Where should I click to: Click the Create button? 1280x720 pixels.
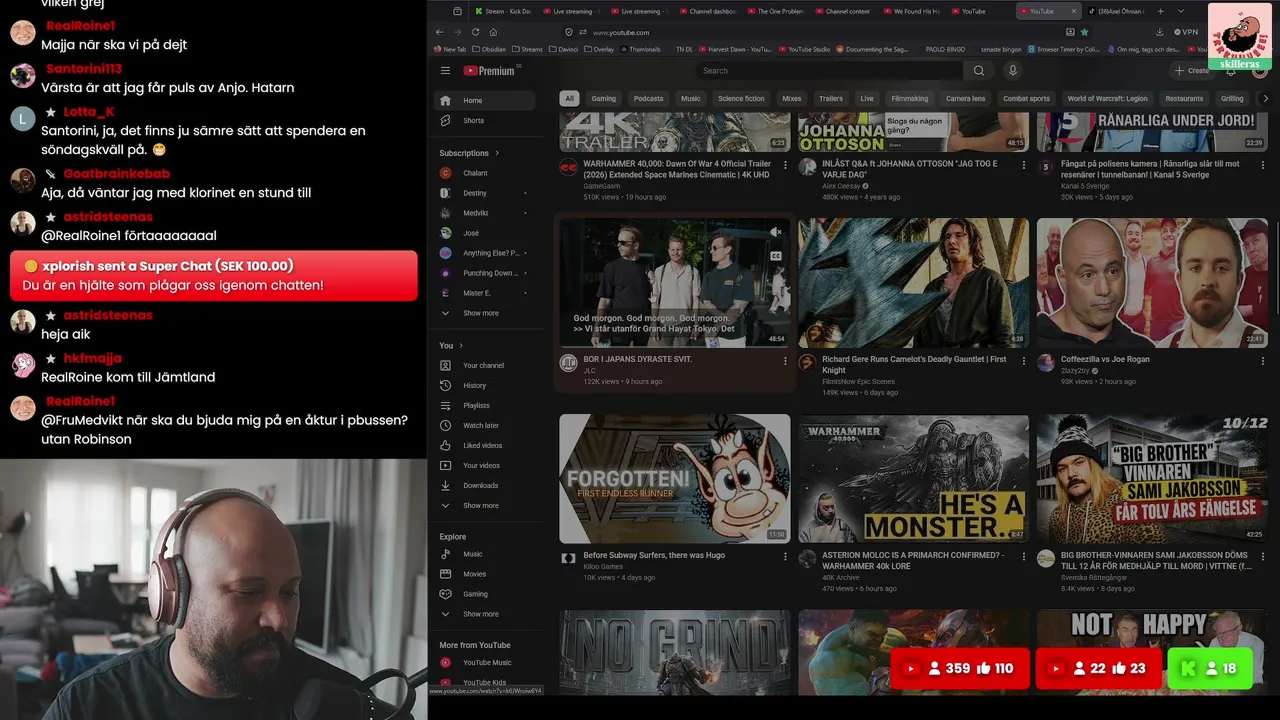[x=1192, y=71]
